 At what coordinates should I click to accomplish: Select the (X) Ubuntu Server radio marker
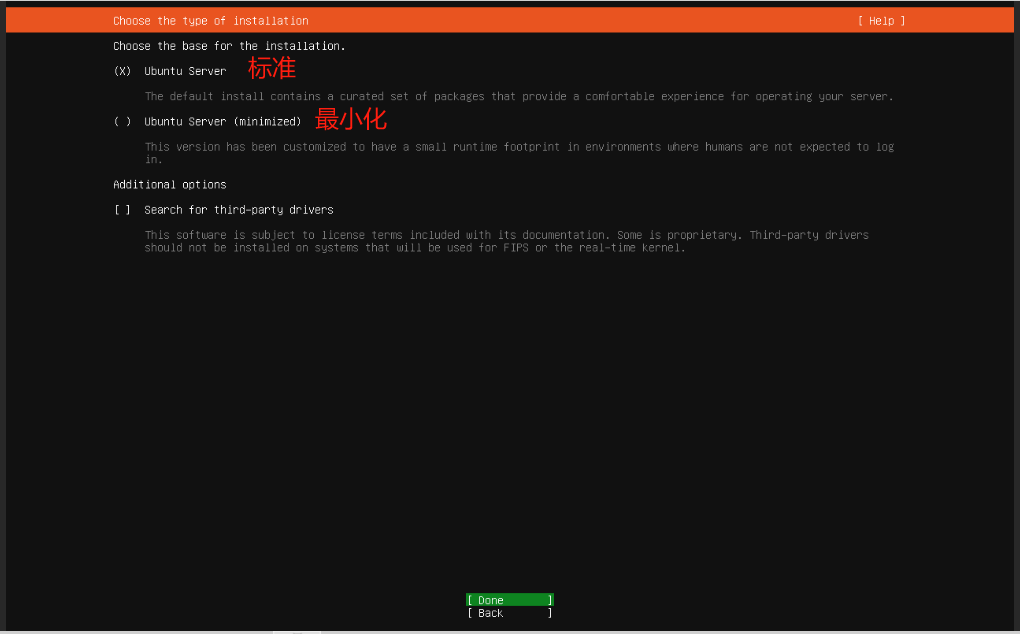pyautogui.click(x=122, y=72)
